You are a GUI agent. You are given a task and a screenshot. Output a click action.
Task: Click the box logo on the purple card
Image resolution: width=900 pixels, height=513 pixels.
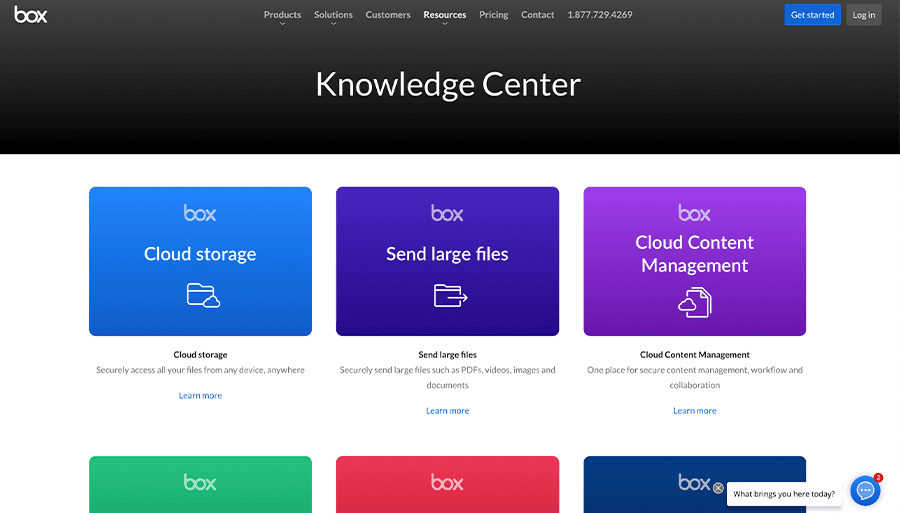694,213
